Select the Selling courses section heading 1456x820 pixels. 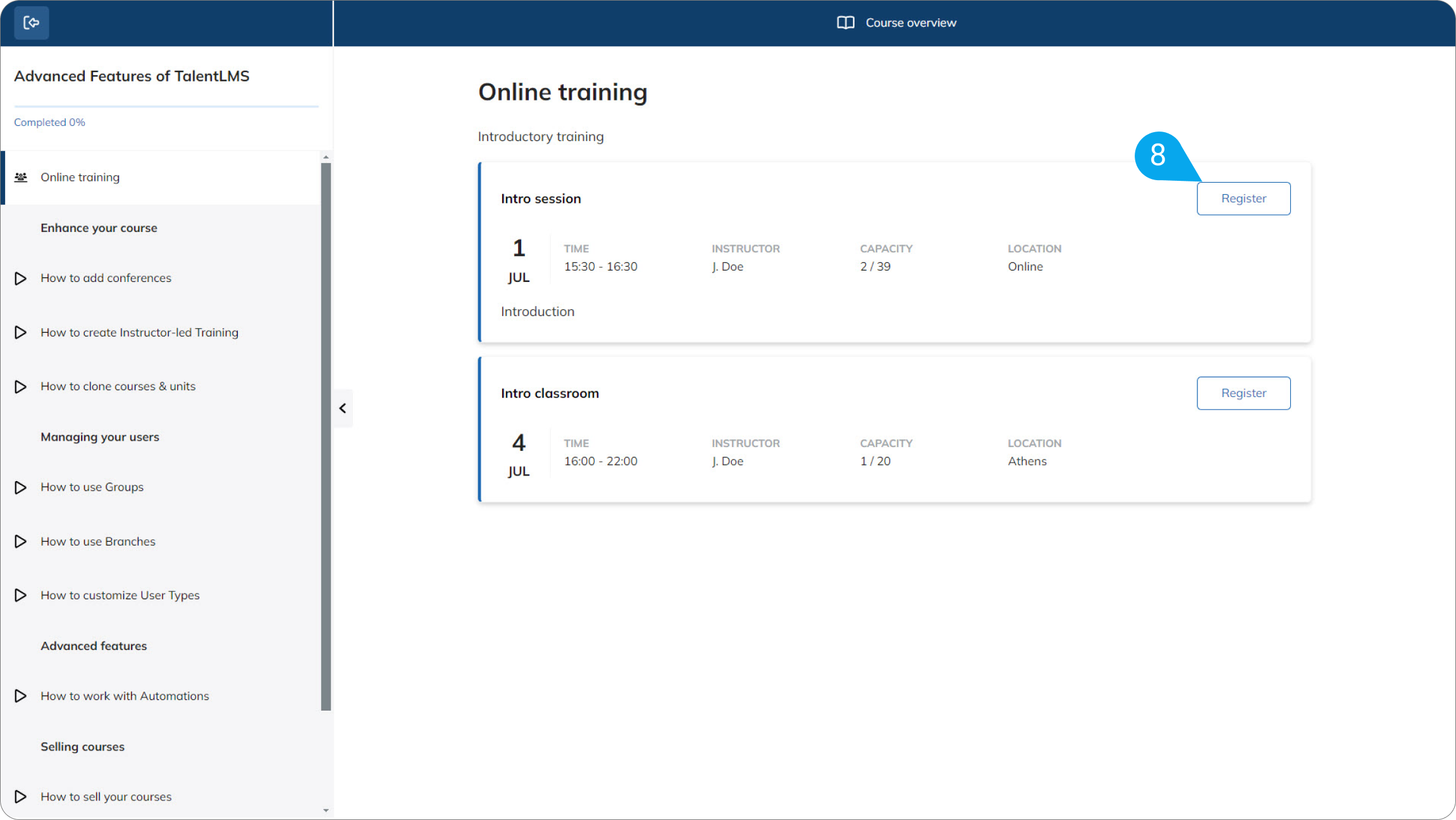click(x=82, y=746)
